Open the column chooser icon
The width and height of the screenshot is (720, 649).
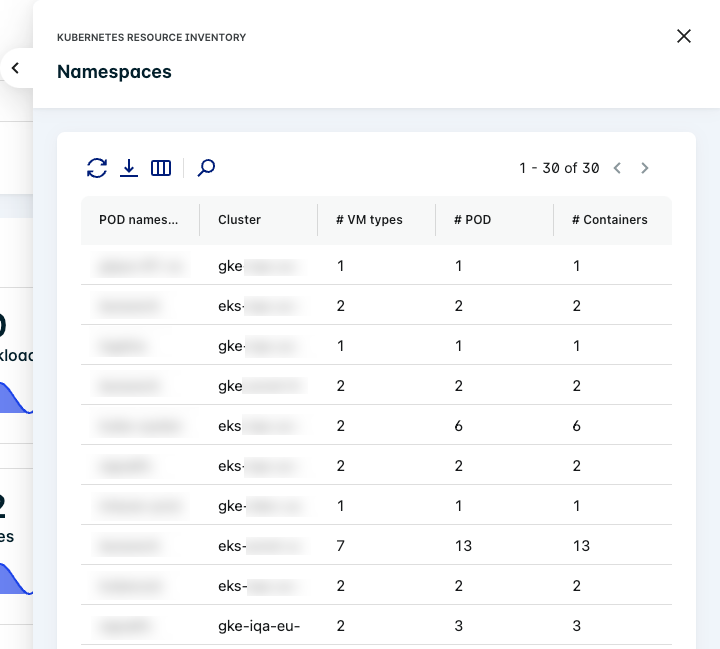click(x=161, y=168)
